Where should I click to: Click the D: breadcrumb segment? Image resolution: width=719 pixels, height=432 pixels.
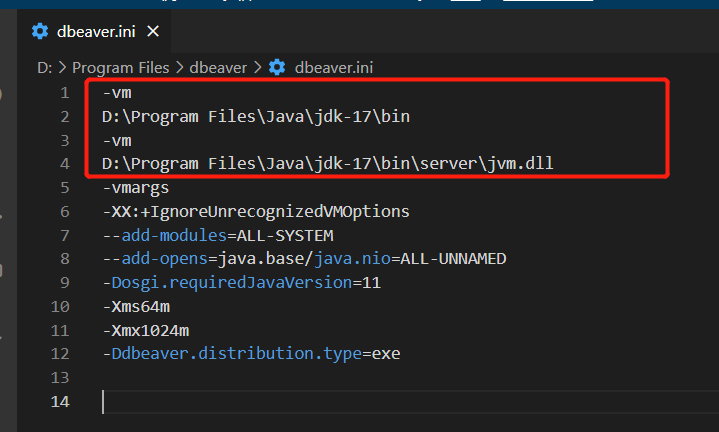tap(44, 68)
